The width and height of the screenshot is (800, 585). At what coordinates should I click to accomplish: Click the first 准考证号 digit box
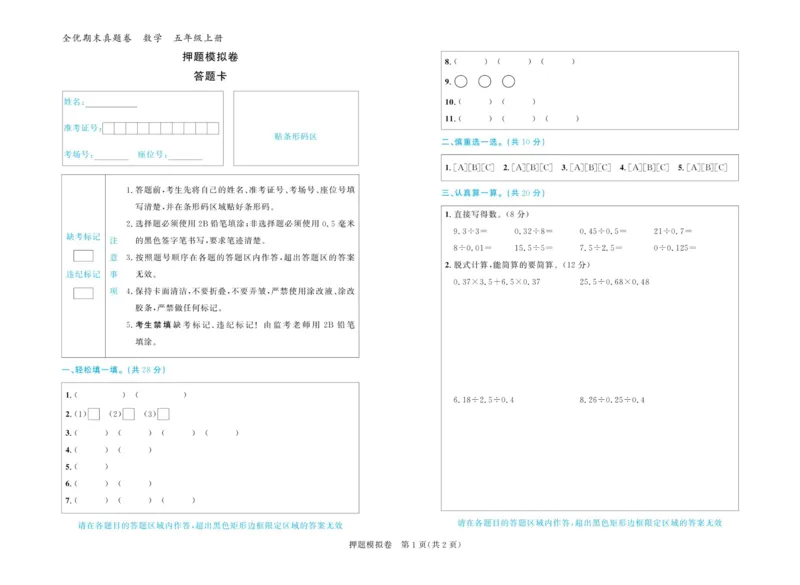pos(109,127)
